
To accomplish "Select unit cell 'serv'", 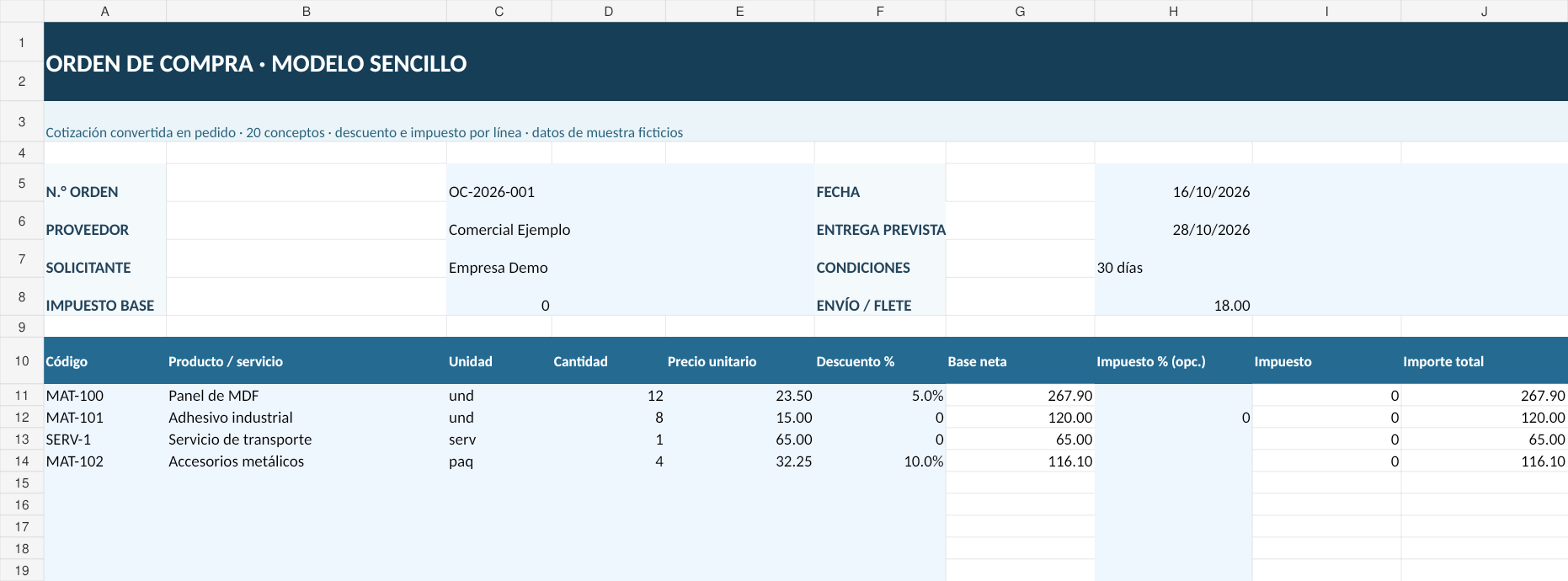I will (499, 440).
